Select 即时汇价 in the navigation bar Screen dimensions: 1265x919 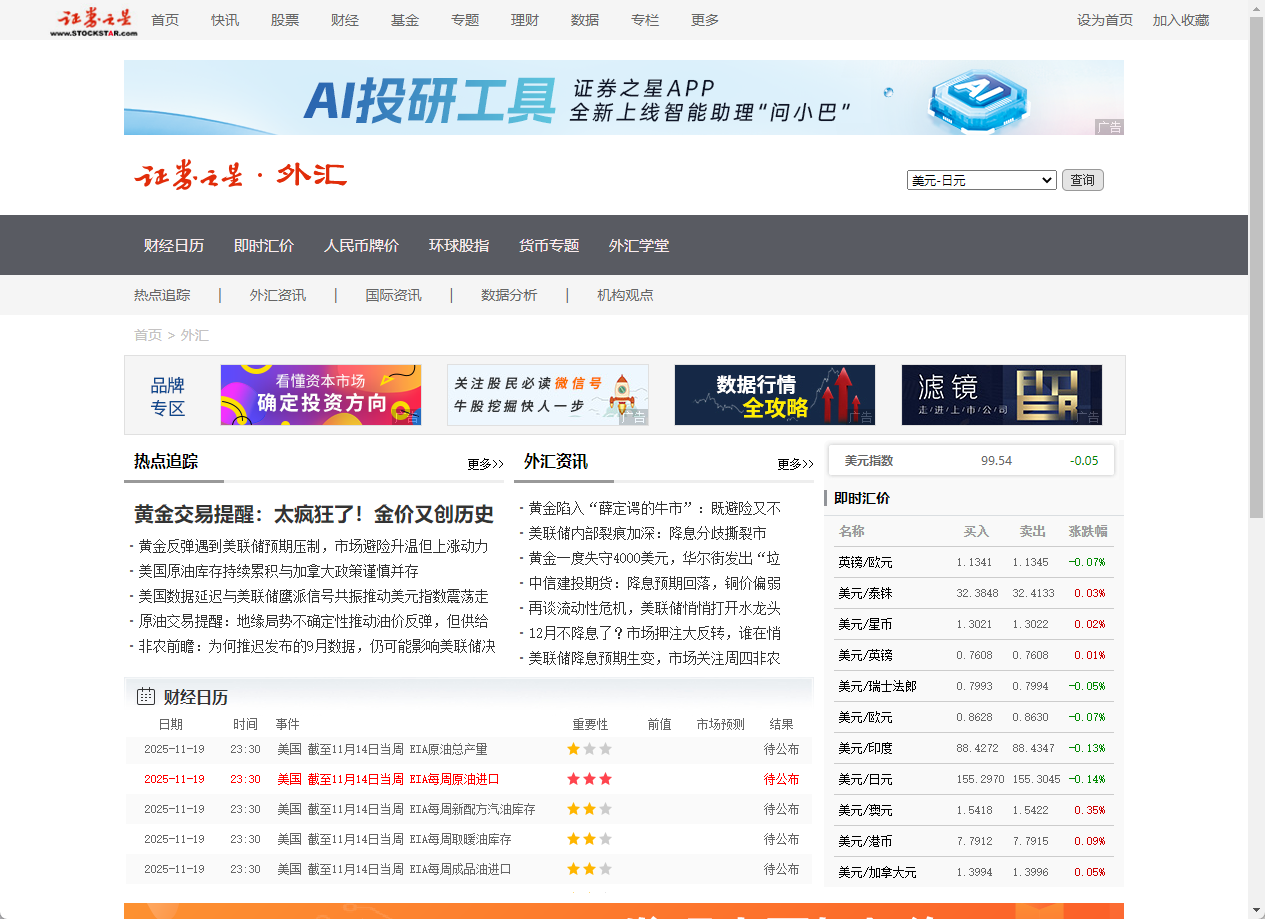[263, 245]
